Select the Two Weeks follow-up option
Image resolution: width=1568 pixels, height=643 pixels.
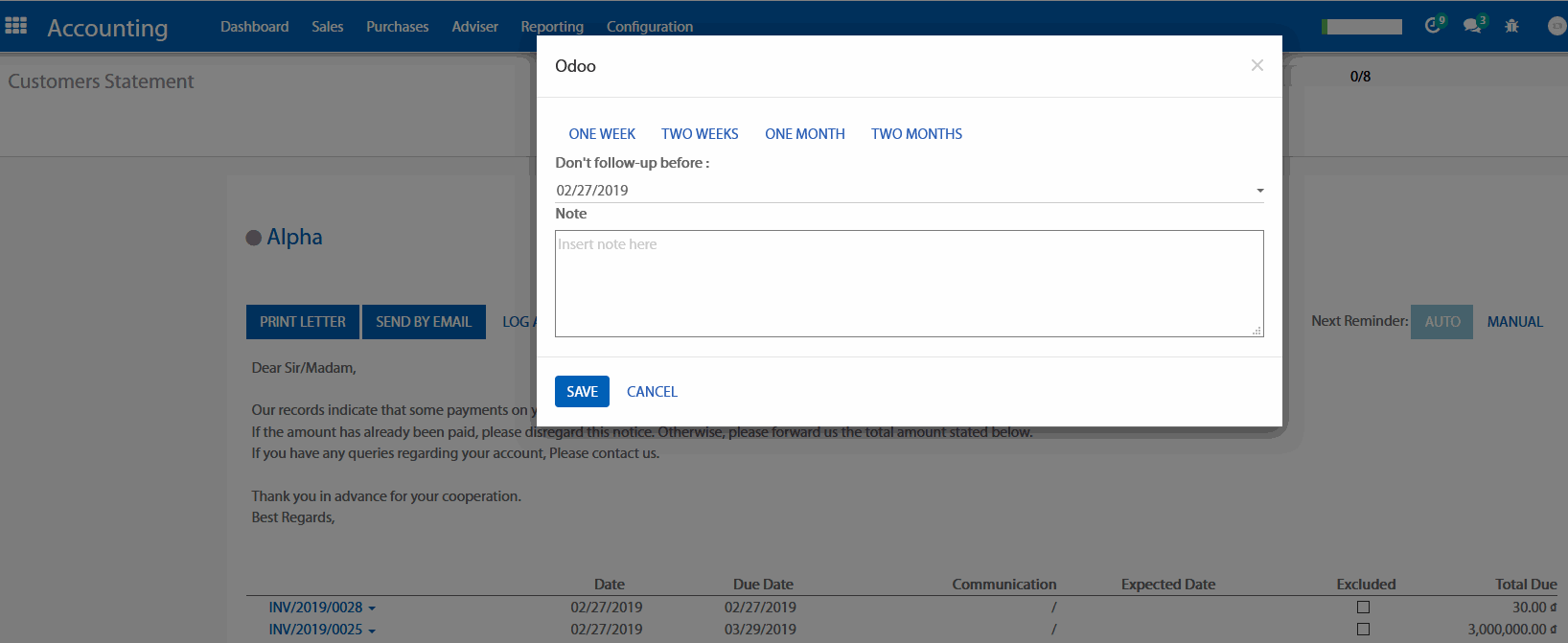(700, 134)
